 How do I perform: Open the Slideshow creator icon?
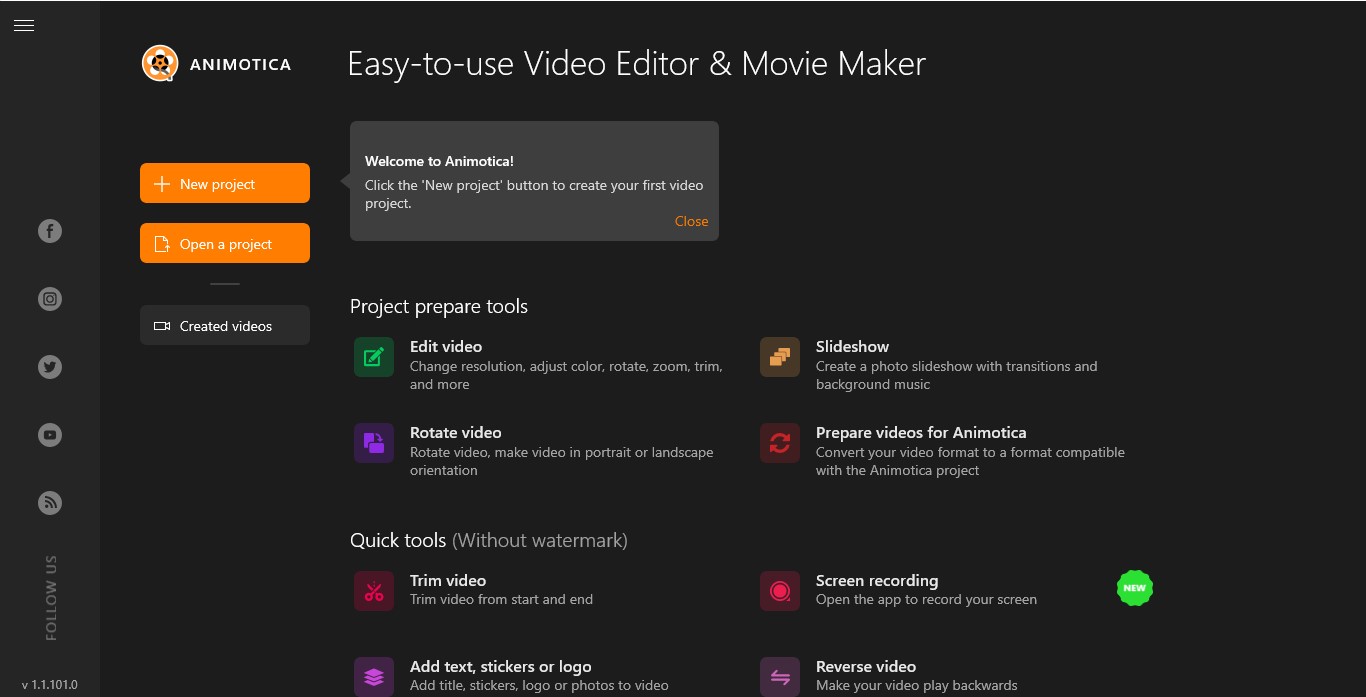779,357
